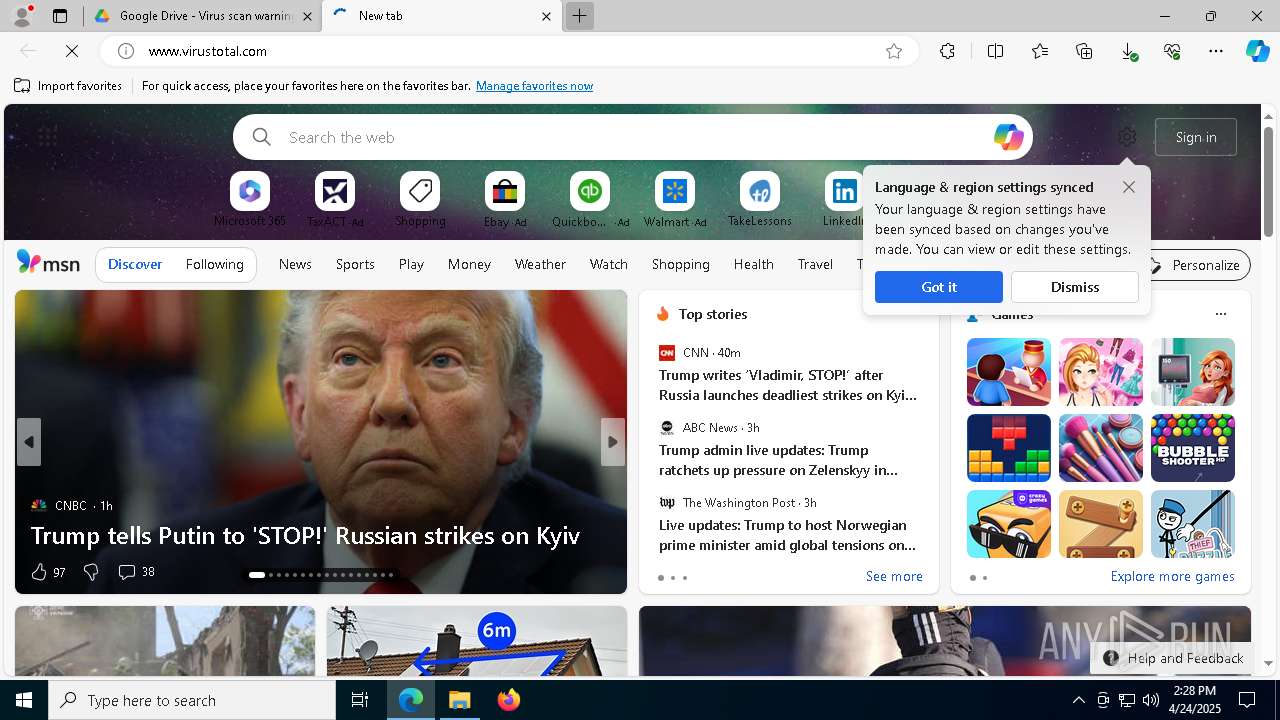This screenshot has width=1280, height=720.
Task: Stop loading the page
Action: pos(73,51)
